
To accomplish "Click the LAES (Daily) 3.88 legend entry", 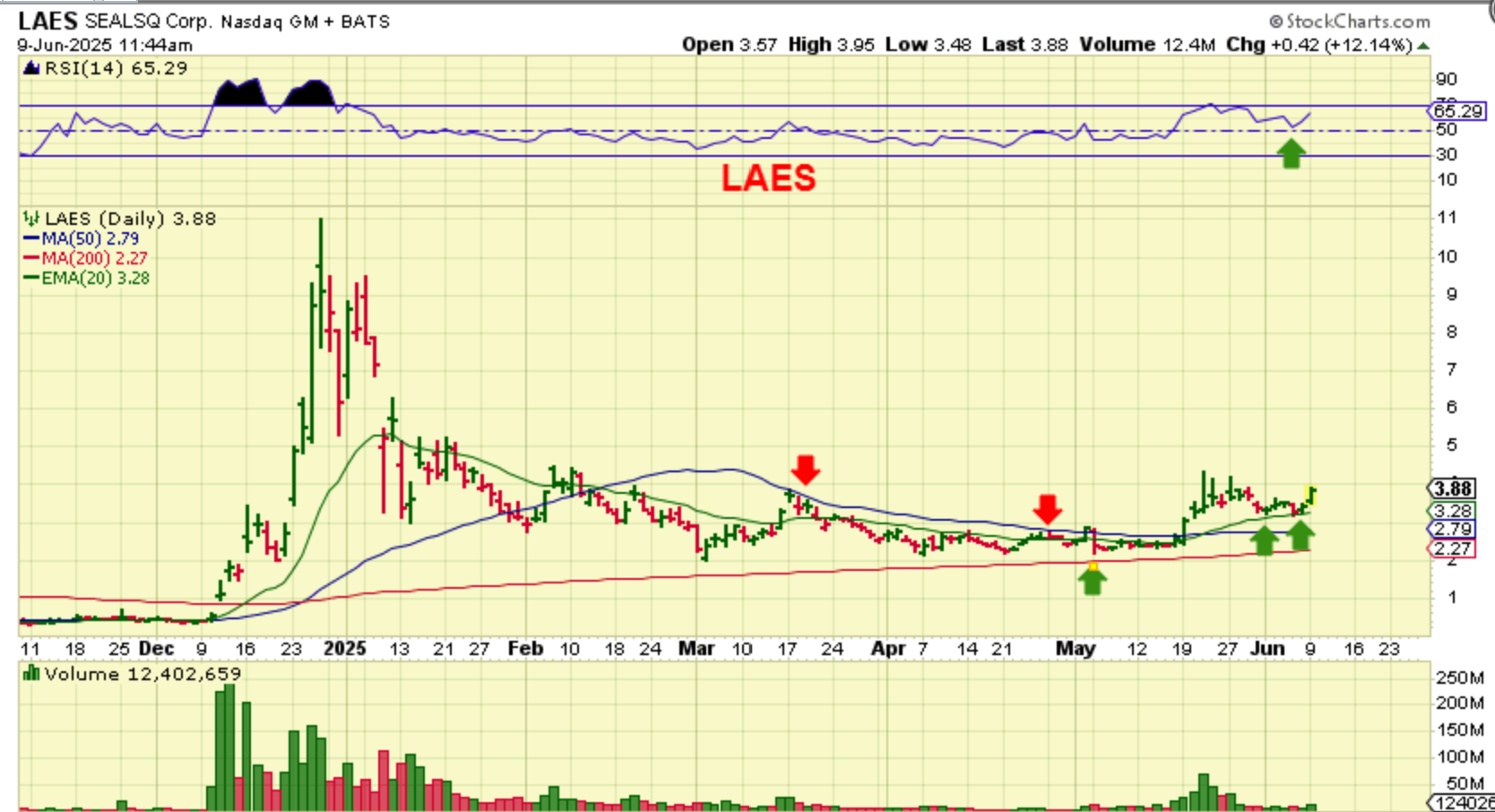I will coord(130,218).
